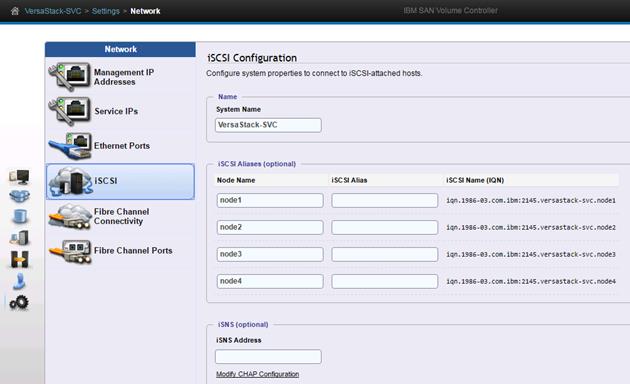Viewport: 630px width, 384px height.
Task: Click the Node Name column header
Action: tap(236, 180)
